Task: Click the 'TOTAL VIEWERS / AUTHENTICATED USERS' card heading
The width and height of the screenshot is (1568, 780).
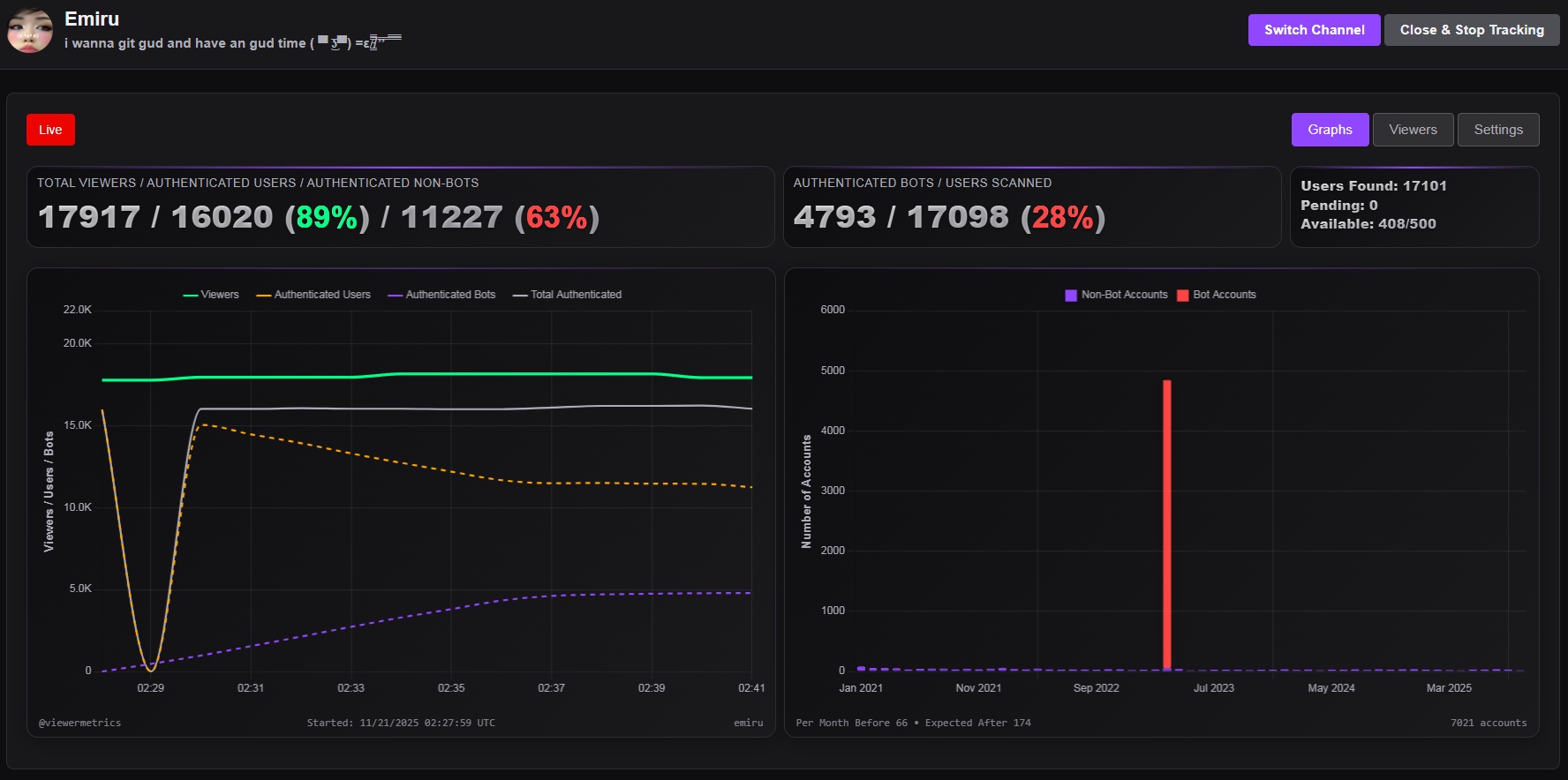Action: point(258,183)
